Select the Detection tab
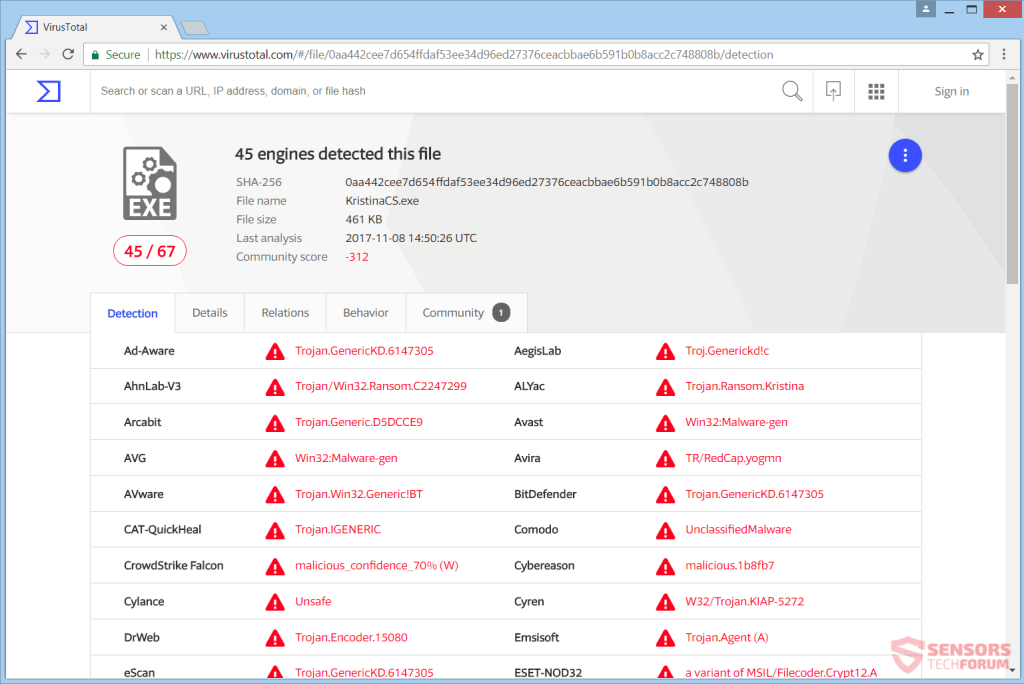 click(x=133, y=313)
